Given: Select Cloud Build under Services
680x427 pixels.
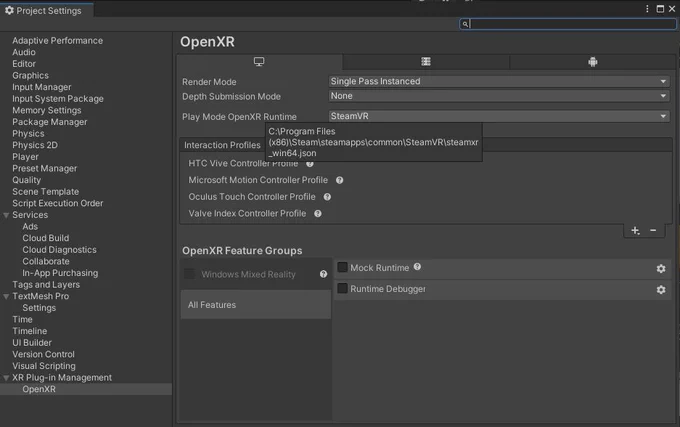Looking at the screenshot, I should (x=46, y=238).
